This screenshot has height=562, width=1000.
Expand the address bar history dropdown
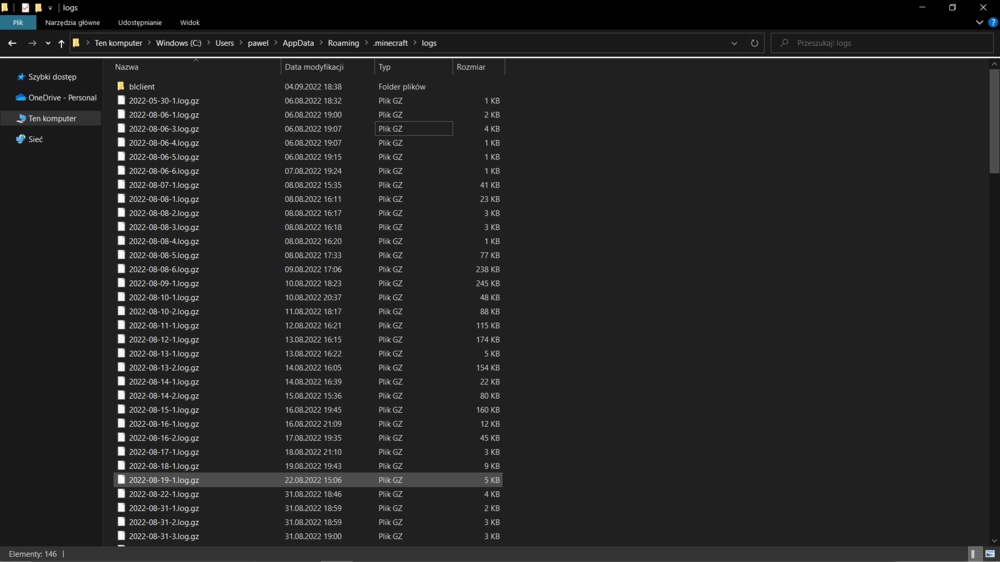click(734, 43)
